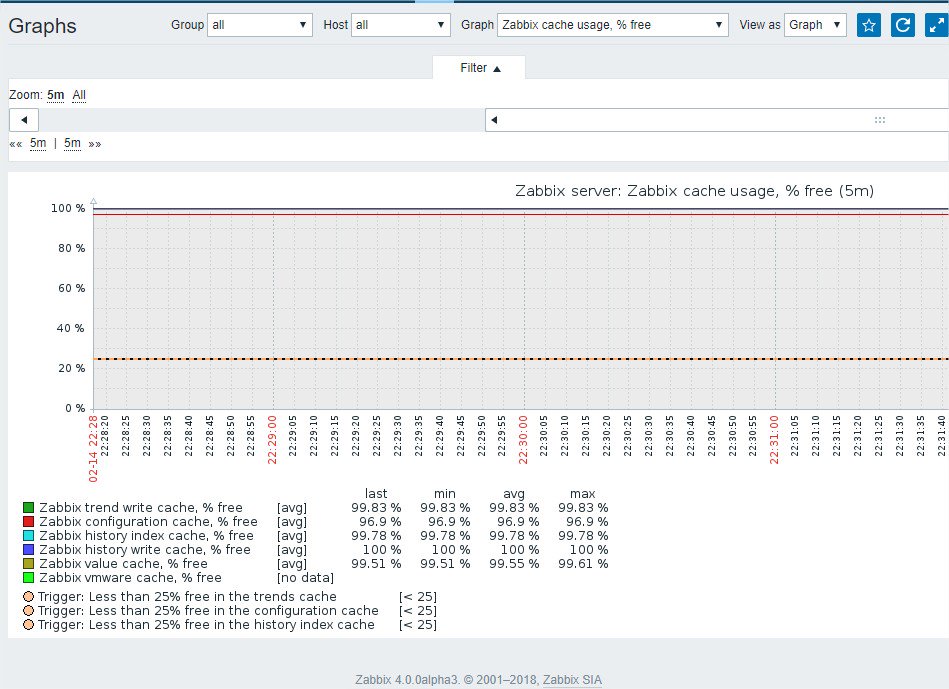Open the Group dropdown
The height and width of the screenshot is (689, 949).
[260, 25]
